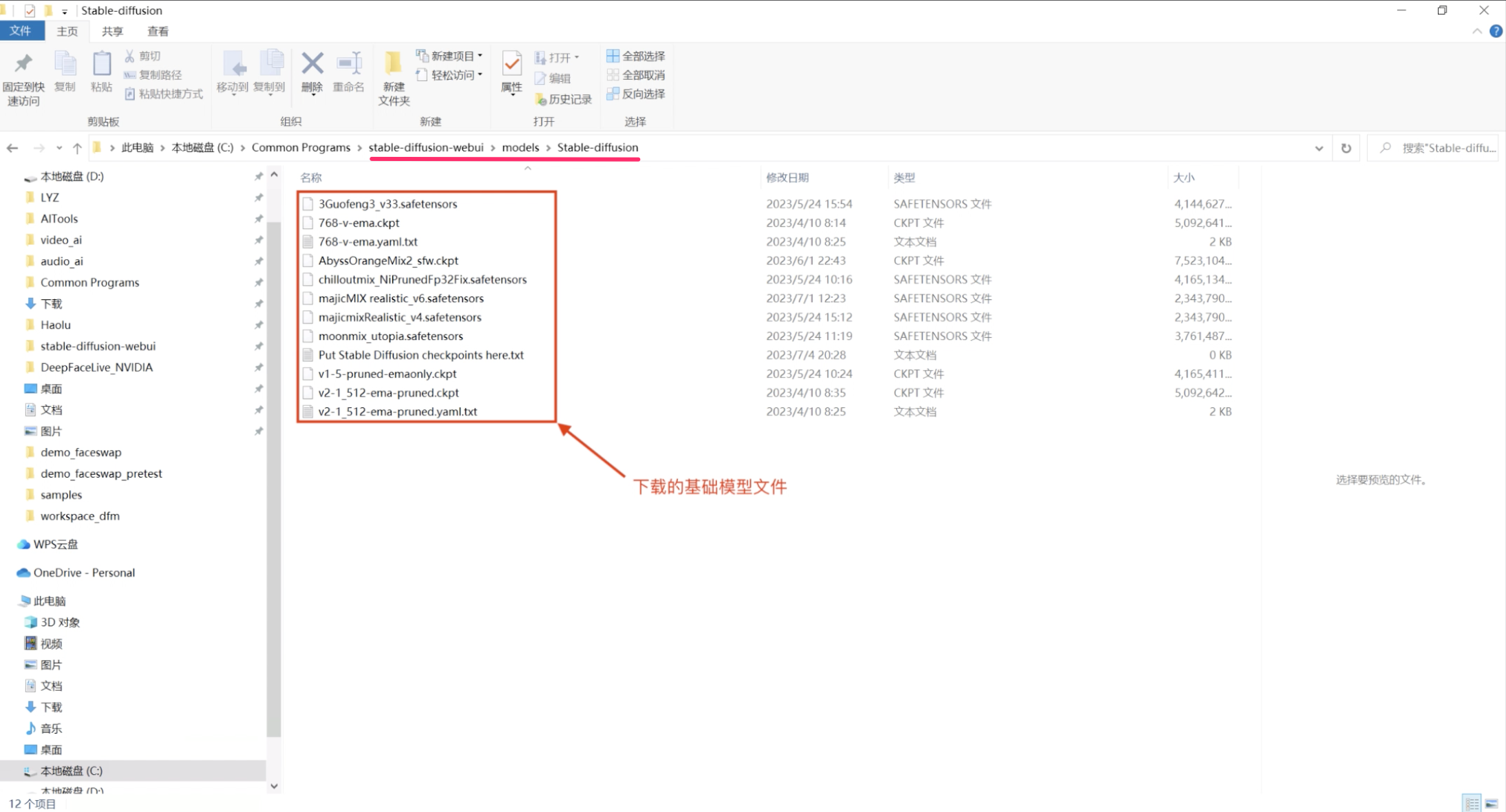Select workspace_dfm folder in navigation pane
1506x812 pixels.
(80, 516)
